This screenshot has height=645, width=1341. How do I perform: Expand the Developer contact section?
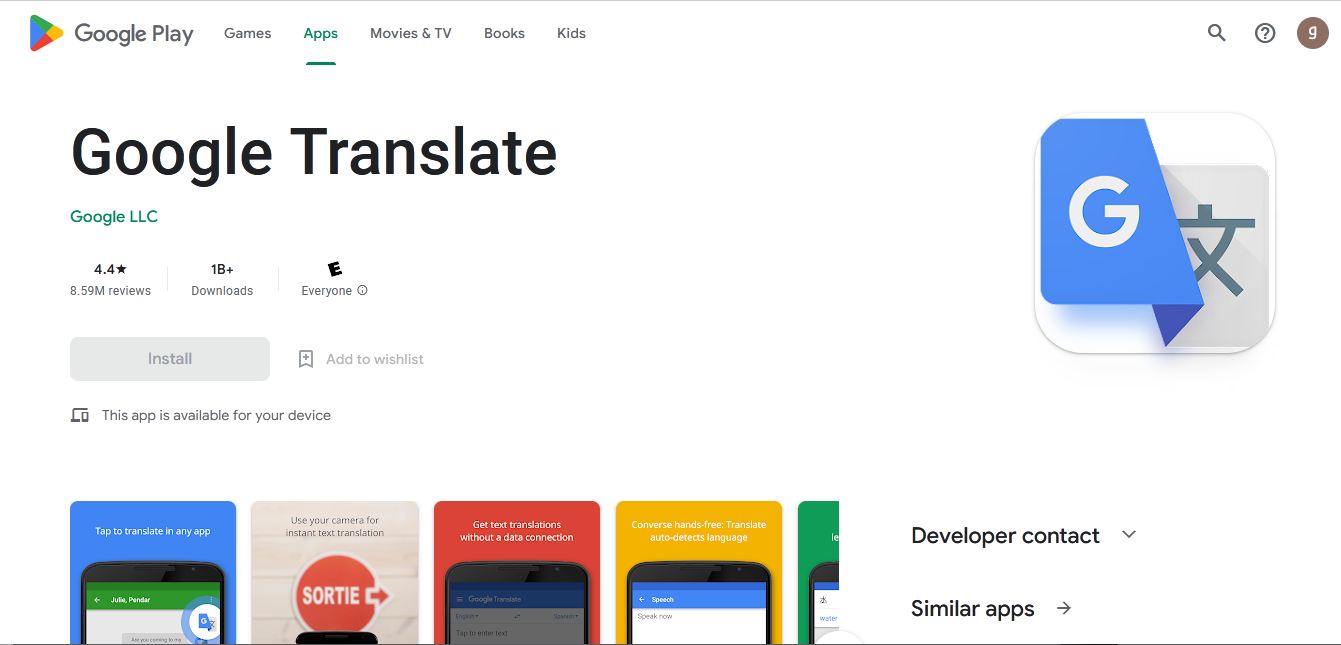coord(1129,534)
